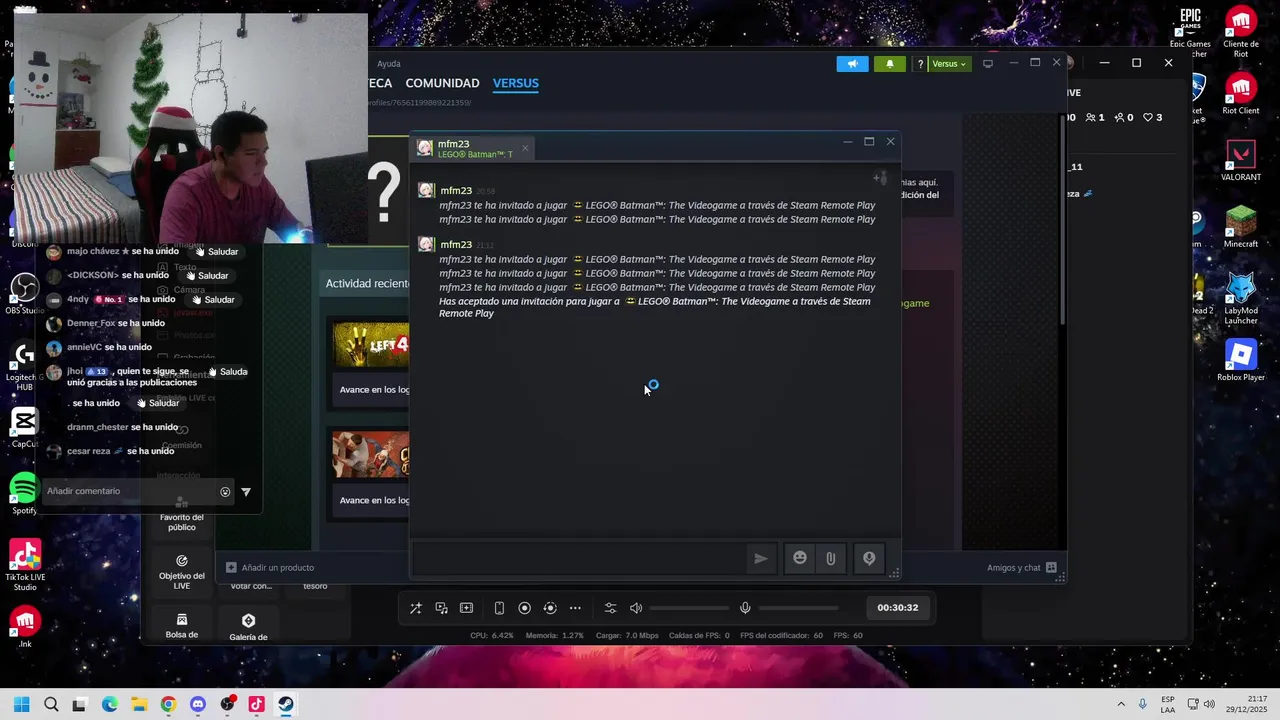The image size is (1280, 720).
Task: Start recording with the record button
Action: (x=524, y=608)
